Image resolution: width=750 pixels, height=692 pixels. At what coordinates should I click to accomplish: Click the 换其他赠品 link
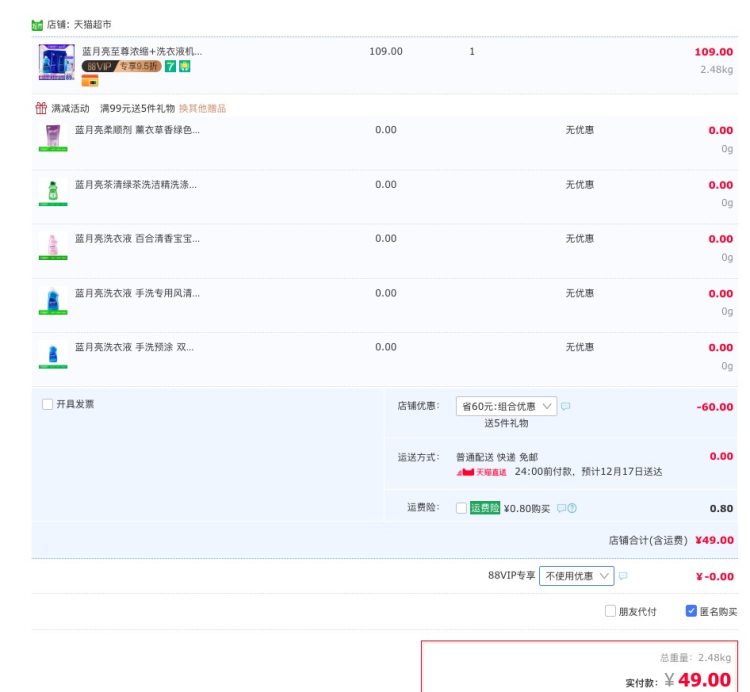pyautogui.click(x=202, y=109)
